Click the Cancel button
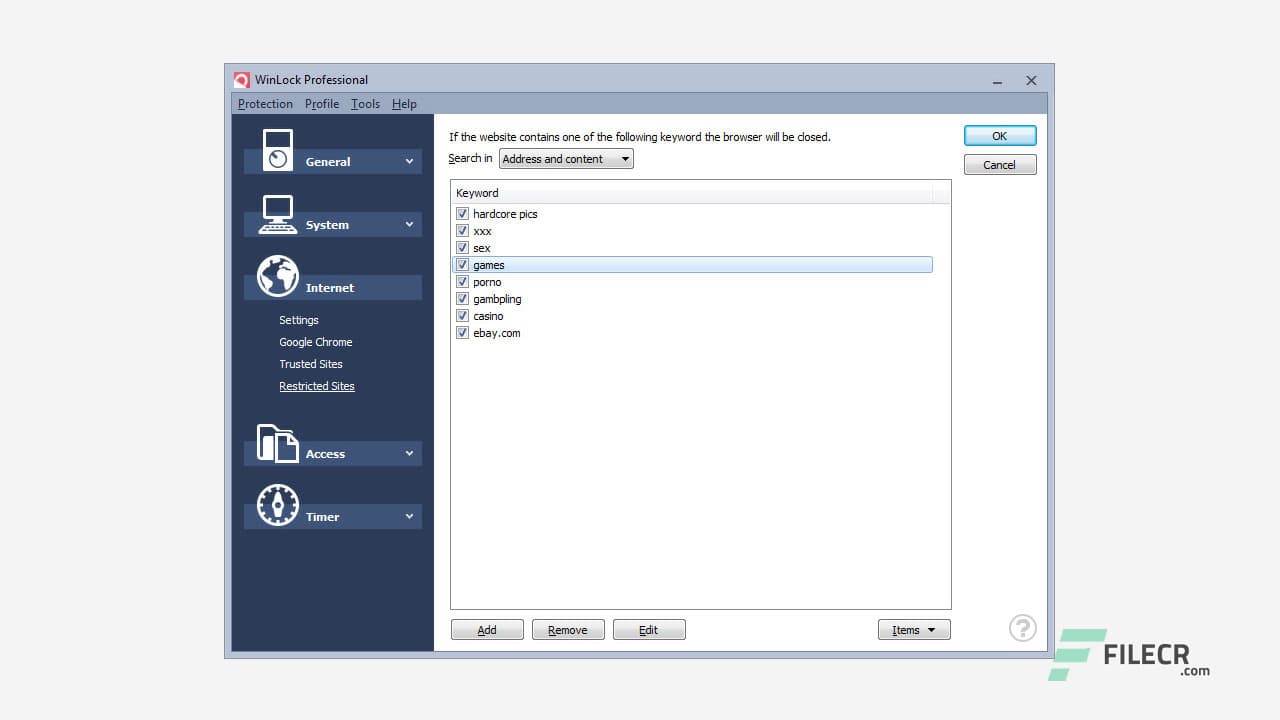The width and height of the screenshot is (1280, 720). click(1000, 165)
